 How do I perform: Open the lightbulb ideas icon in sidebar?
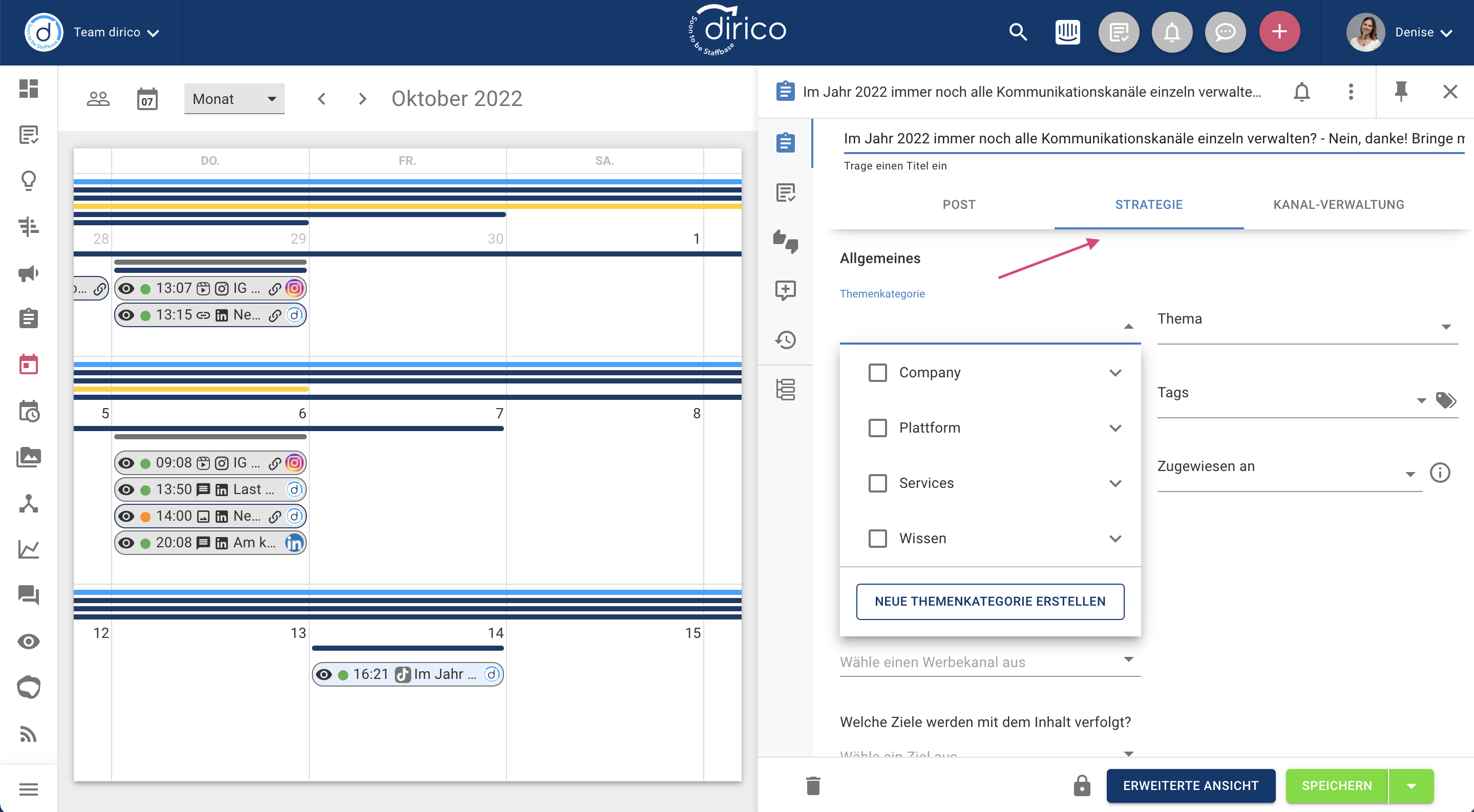pos(29,181)
